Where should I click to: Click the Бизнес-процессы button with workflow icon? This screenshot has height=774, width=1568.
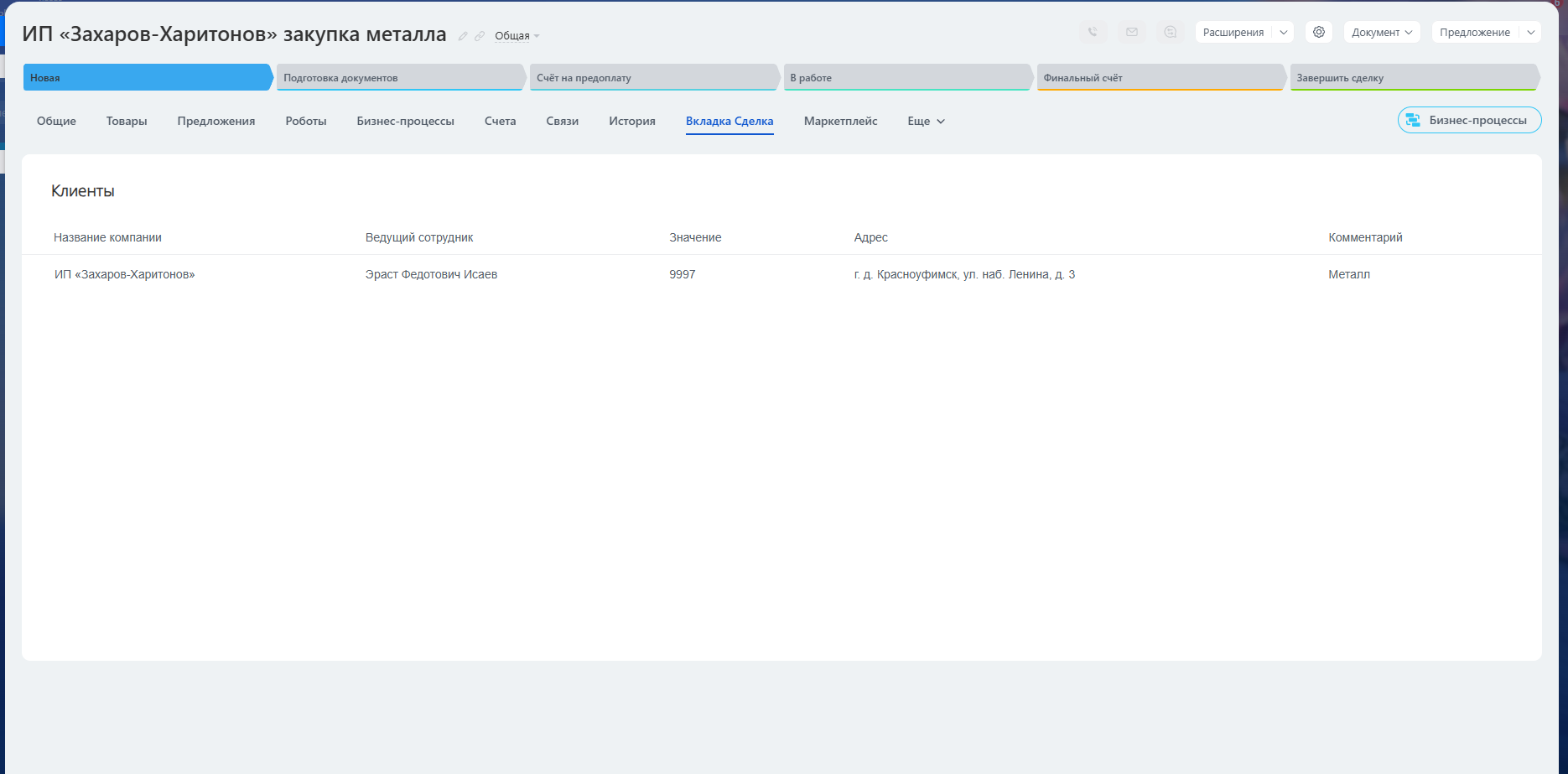pos(1469,120)
